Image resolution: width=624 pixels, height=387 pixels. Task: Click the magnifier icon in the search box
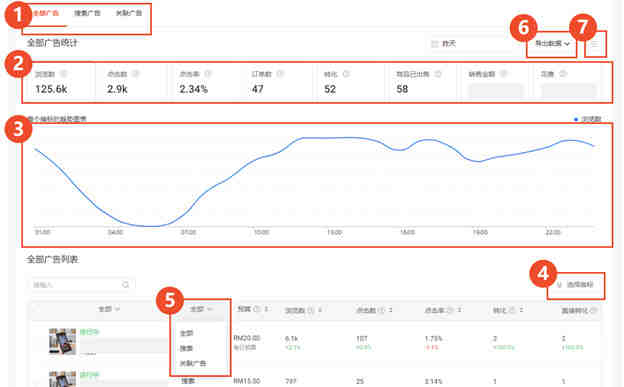tap(126, 285)
